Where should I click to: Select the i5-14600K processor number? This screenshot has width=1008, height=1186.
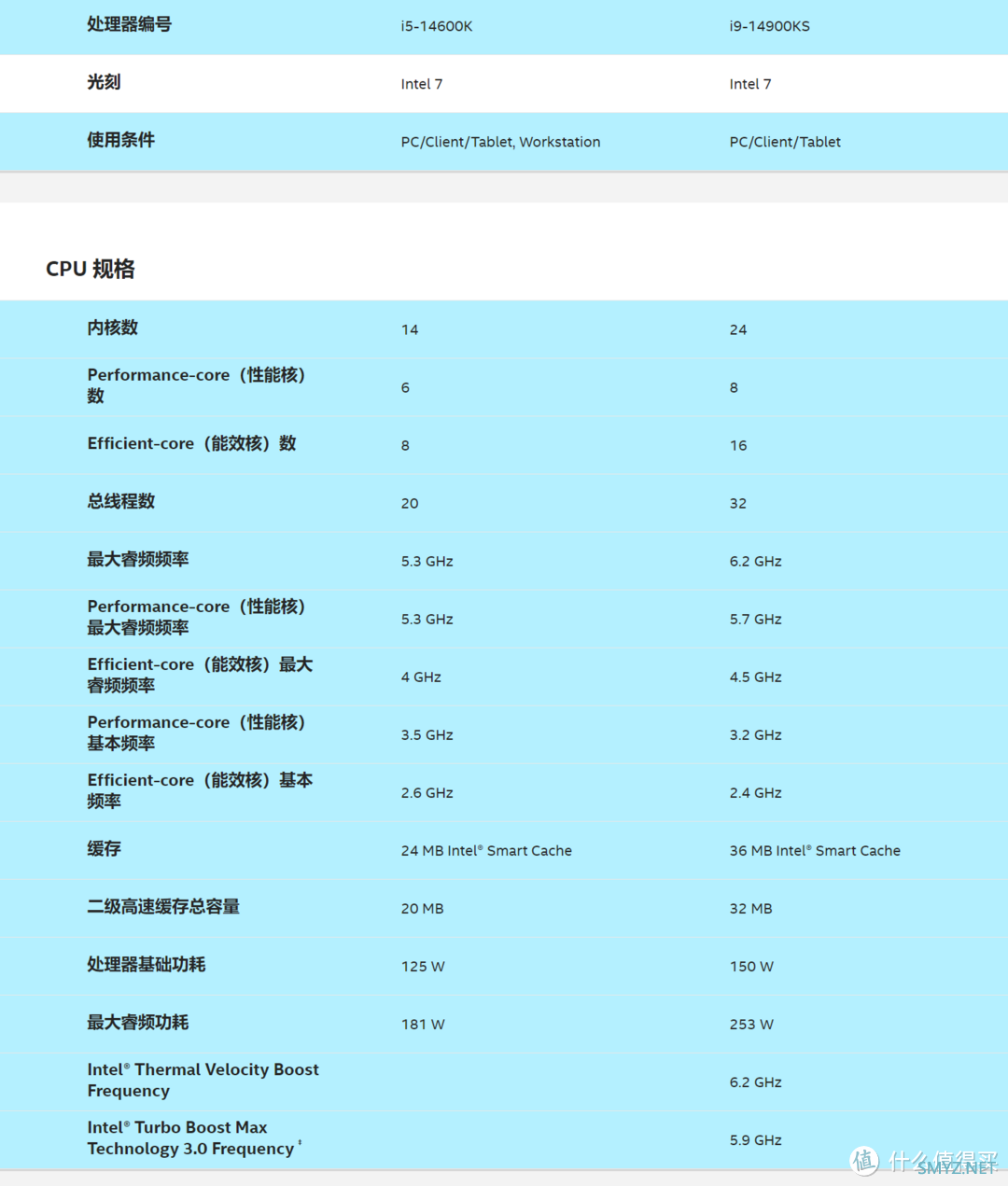point(437,26)
